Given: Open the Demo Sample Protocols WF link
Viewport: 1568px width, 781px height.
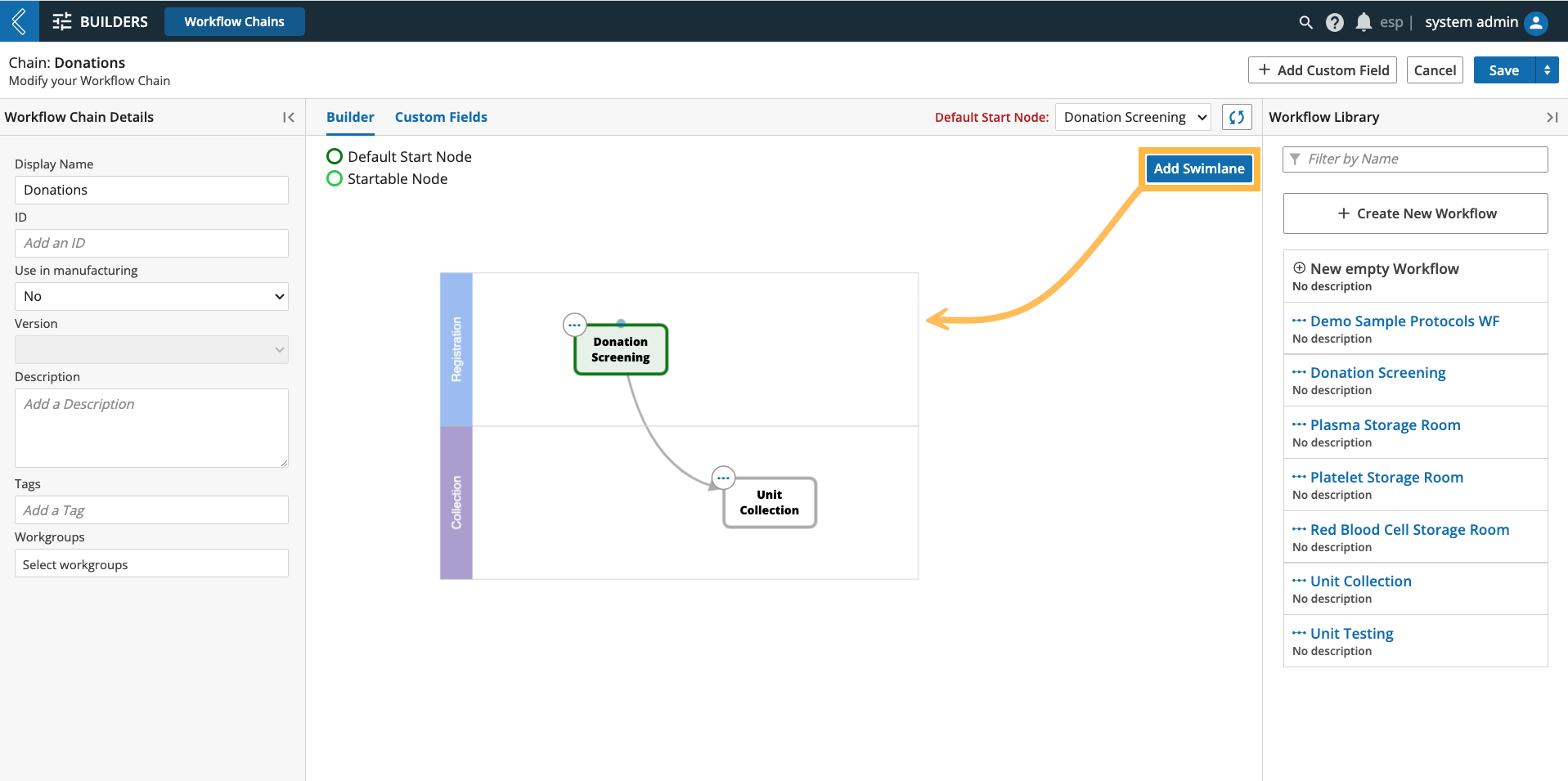Looking at the screenshot, I should [x=1404, y=321].
